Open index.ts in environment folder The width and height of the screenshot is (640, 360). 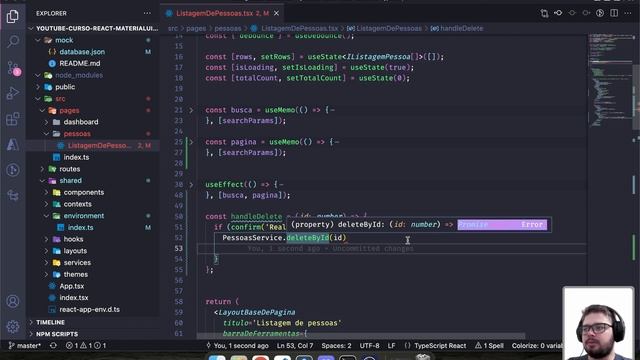[x=80, y=227]
